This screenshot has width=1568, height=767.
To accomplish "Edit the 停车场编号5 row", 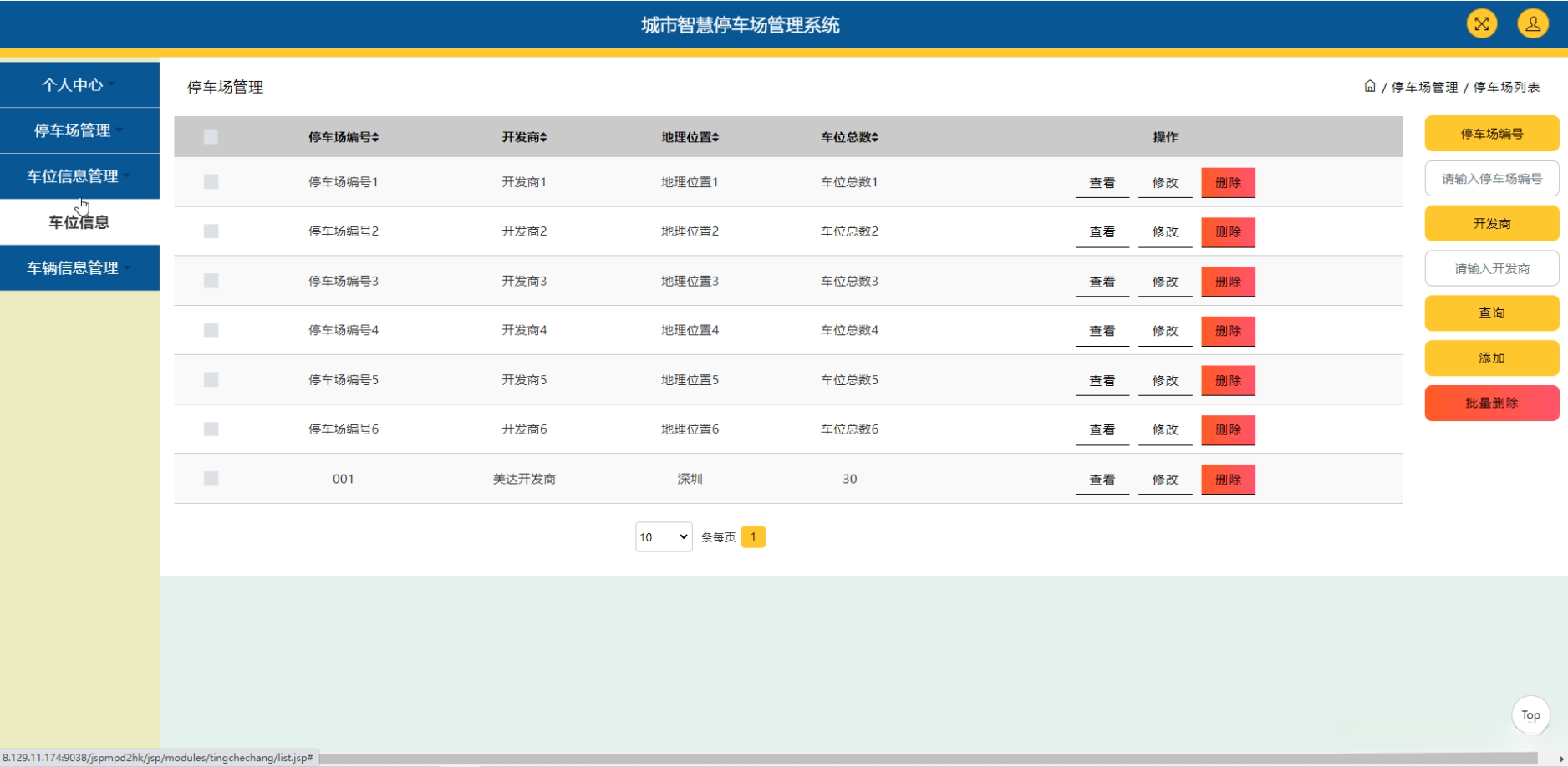I will (x=1165, y=381).
